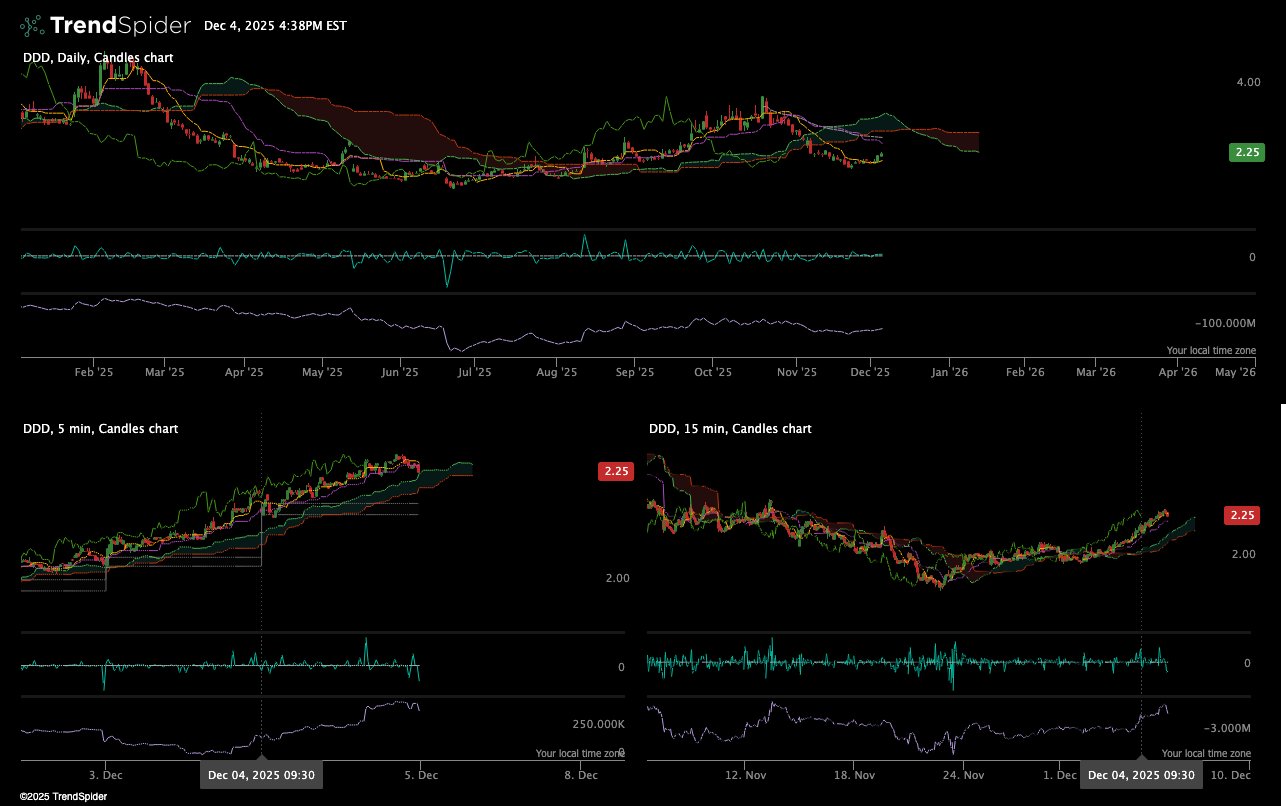
Task: Click the Feb '26 date label
Action: [1025, 372]
